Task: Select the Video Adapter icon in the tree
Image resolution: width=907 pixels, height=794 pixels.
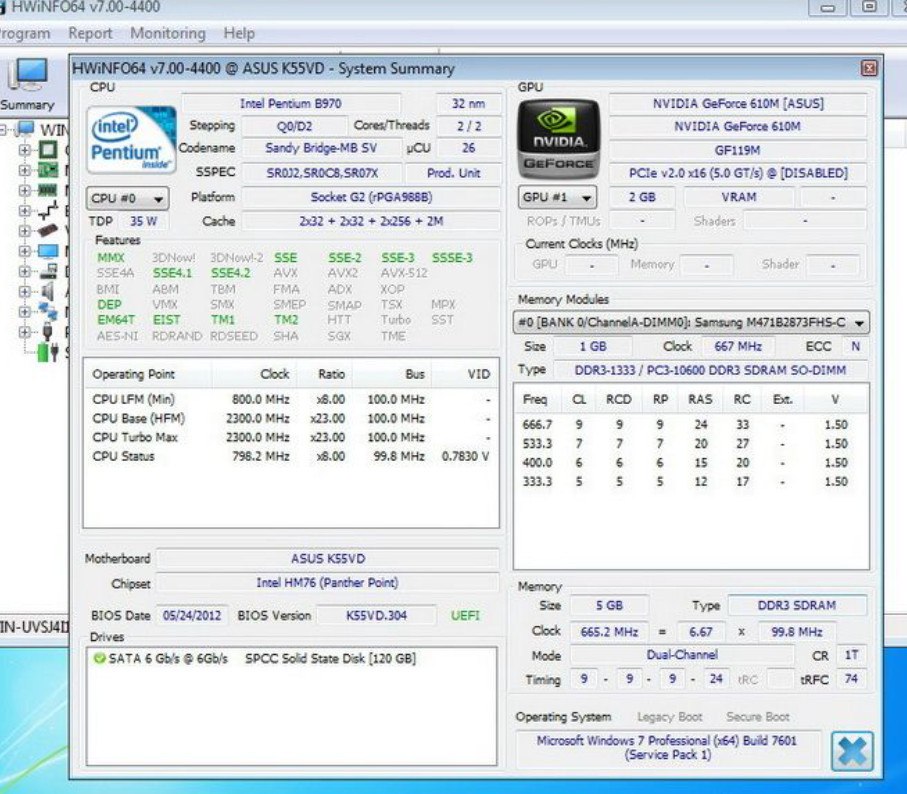Action: point(48,231)
